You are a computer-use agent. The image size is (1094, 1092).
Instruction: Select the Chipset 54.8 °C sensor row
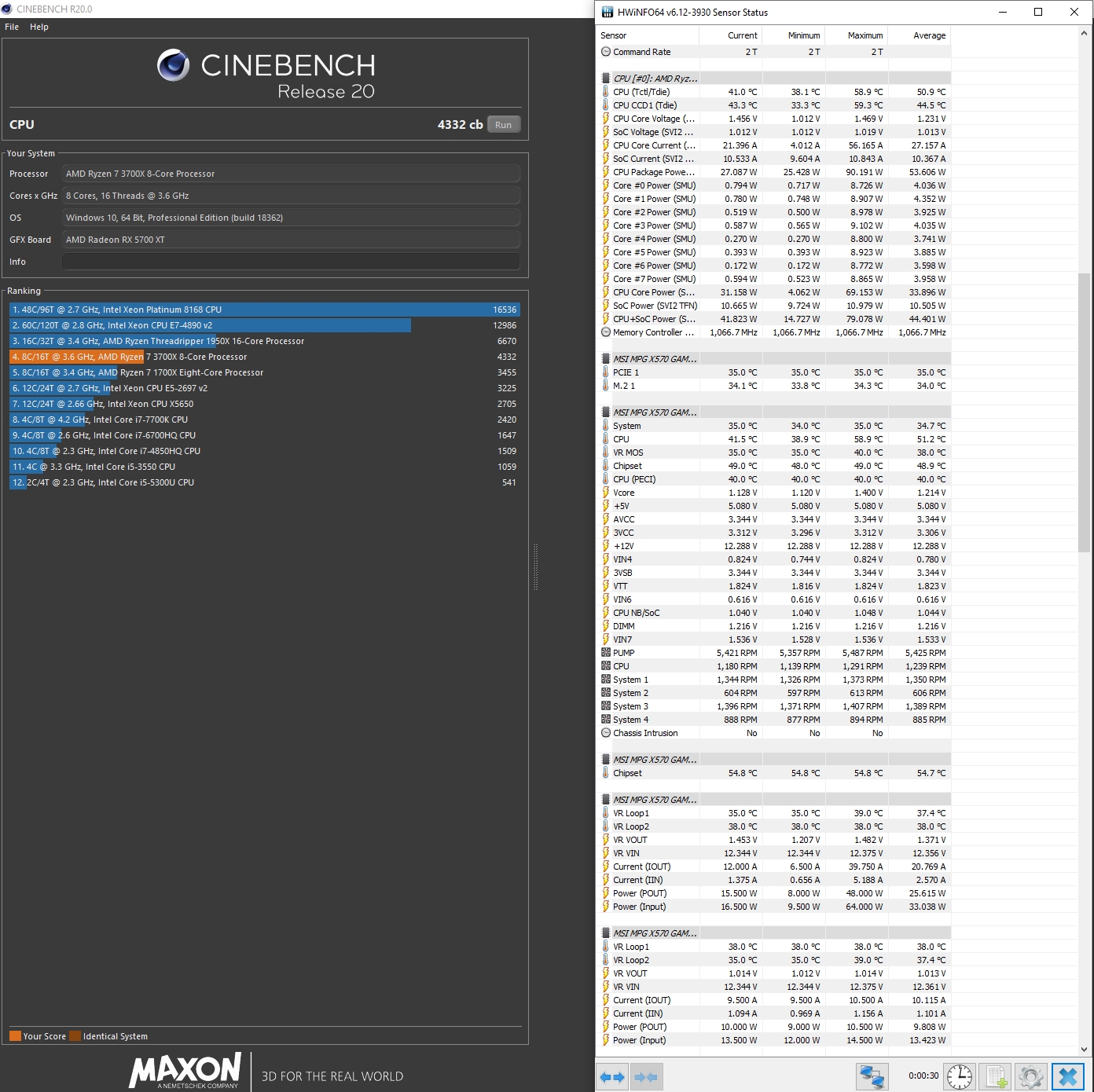774,773
